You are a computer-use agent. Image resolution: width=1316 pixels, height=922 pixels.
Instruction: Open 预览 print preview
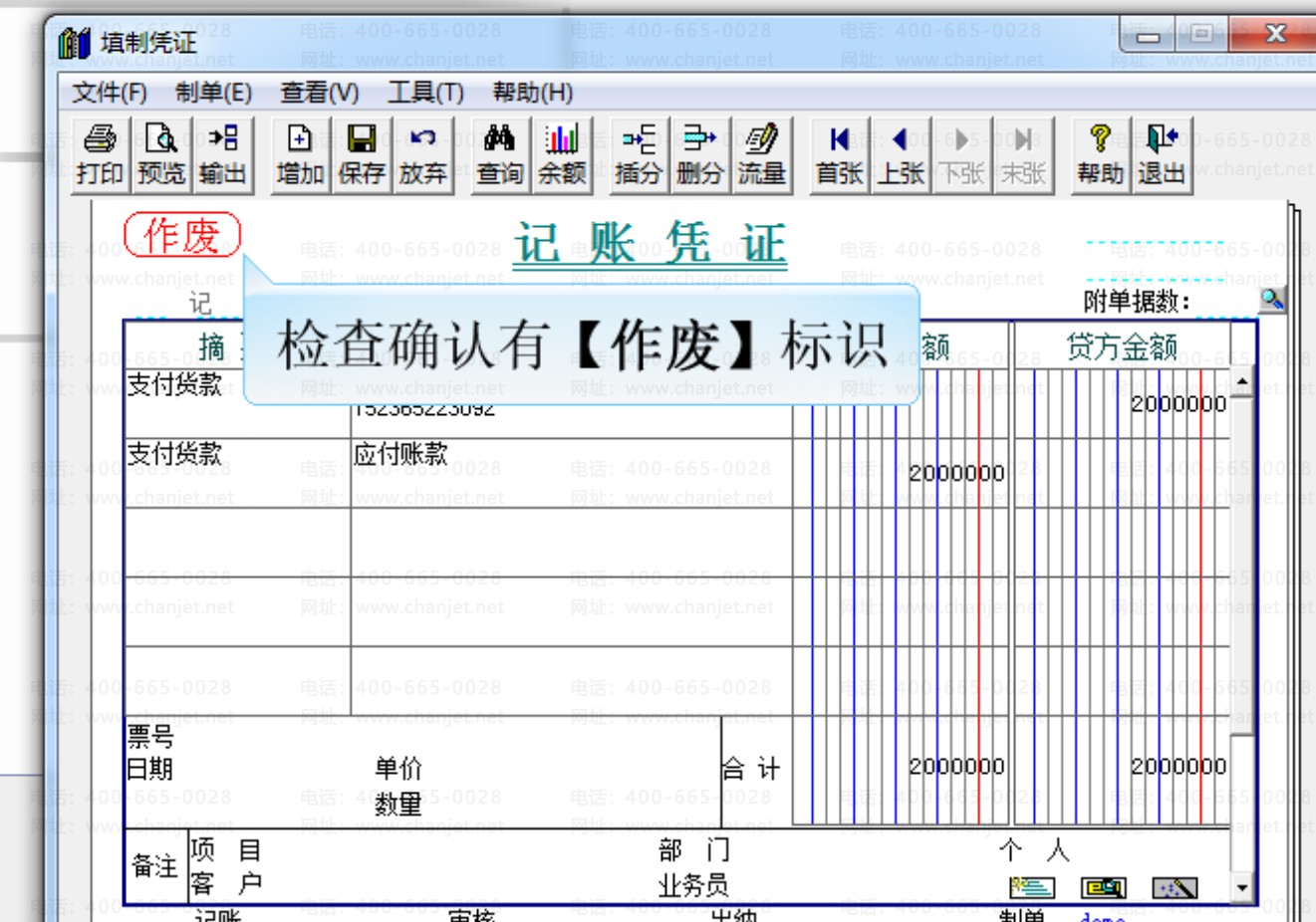[161, 155]
